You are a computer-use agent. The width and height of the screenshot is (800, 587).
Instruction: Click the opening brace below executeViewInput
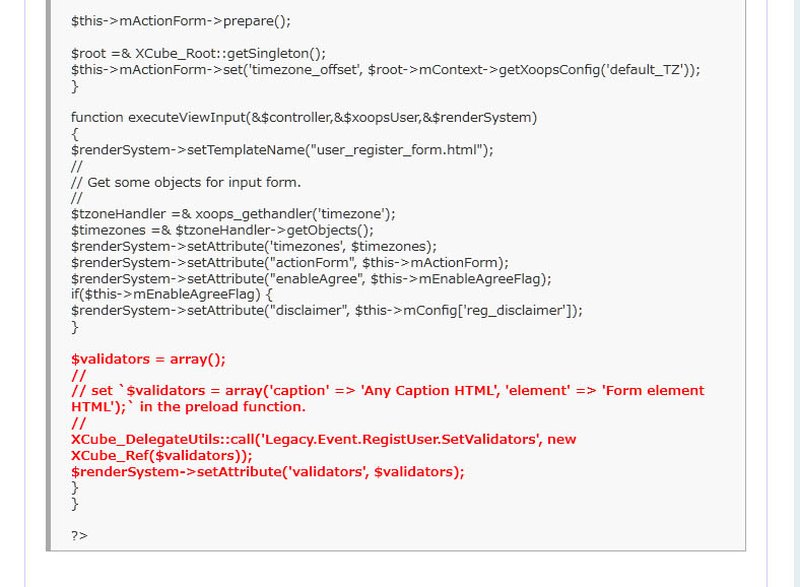(75, 134)
